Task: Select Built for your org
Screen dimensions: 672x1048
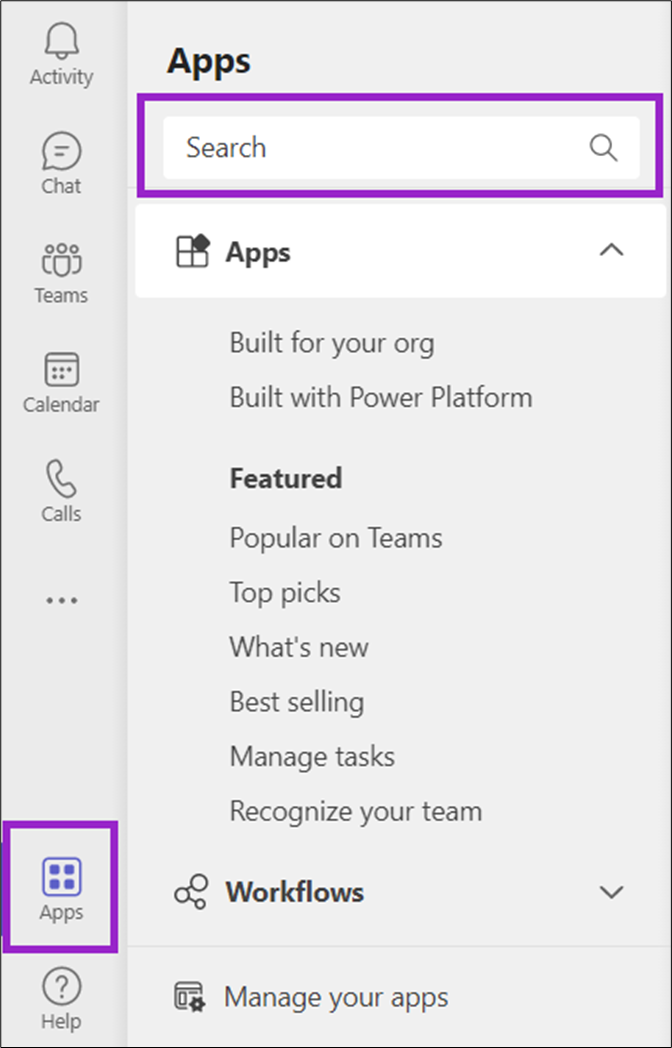Action: click(x=332, y=342)
